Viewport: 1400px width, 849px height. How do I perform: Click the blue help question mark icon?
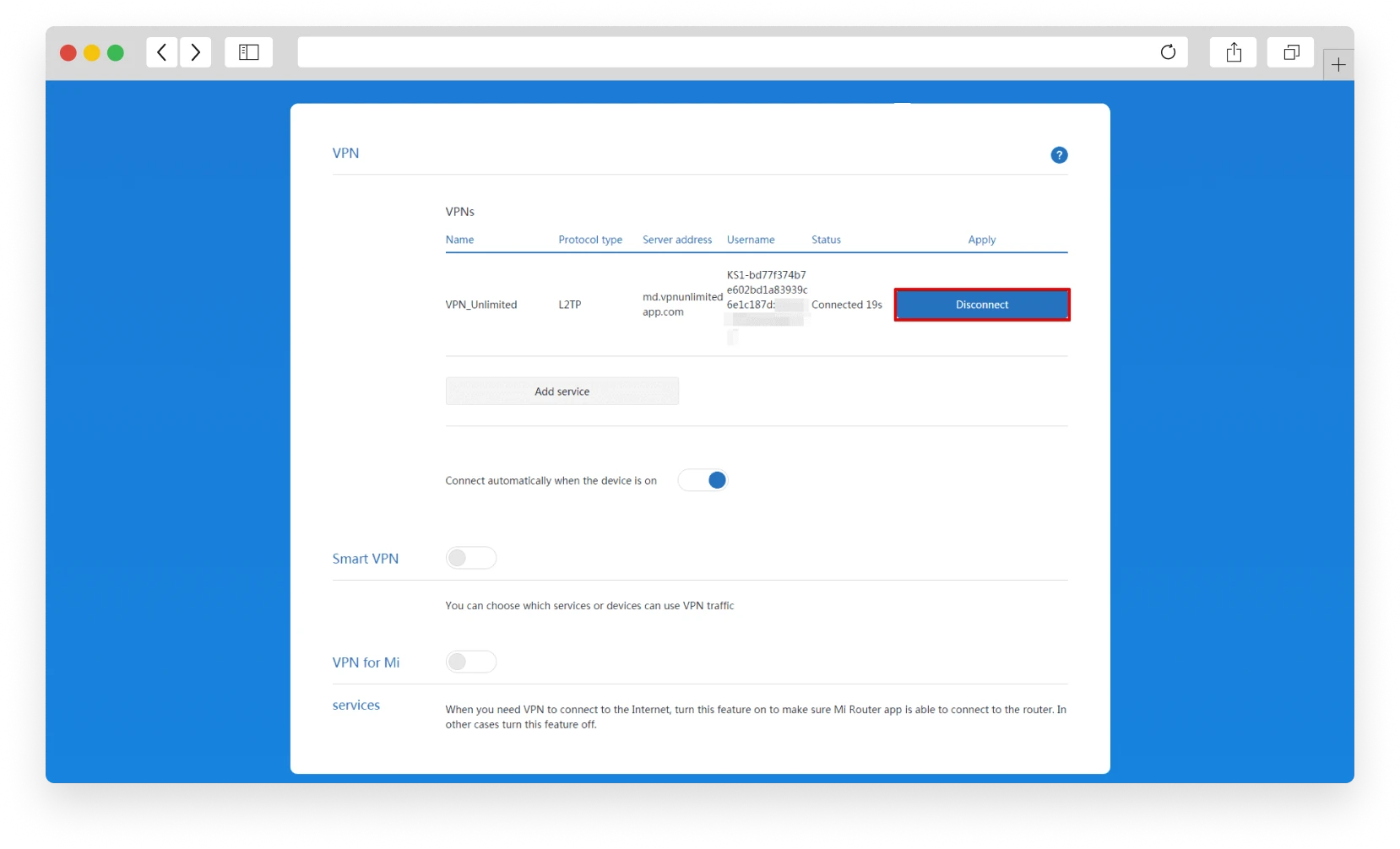(x=1059, y=155)
